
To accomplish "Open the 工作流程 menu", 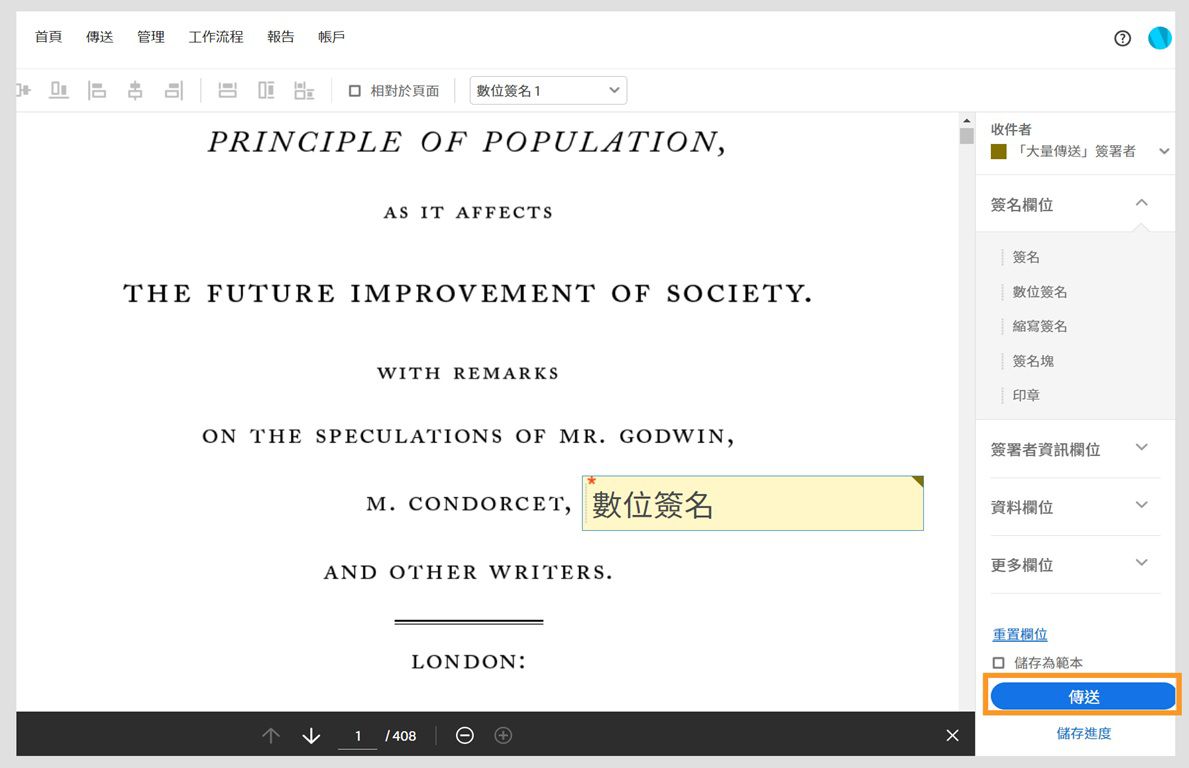I will click(x=216, y=36).
